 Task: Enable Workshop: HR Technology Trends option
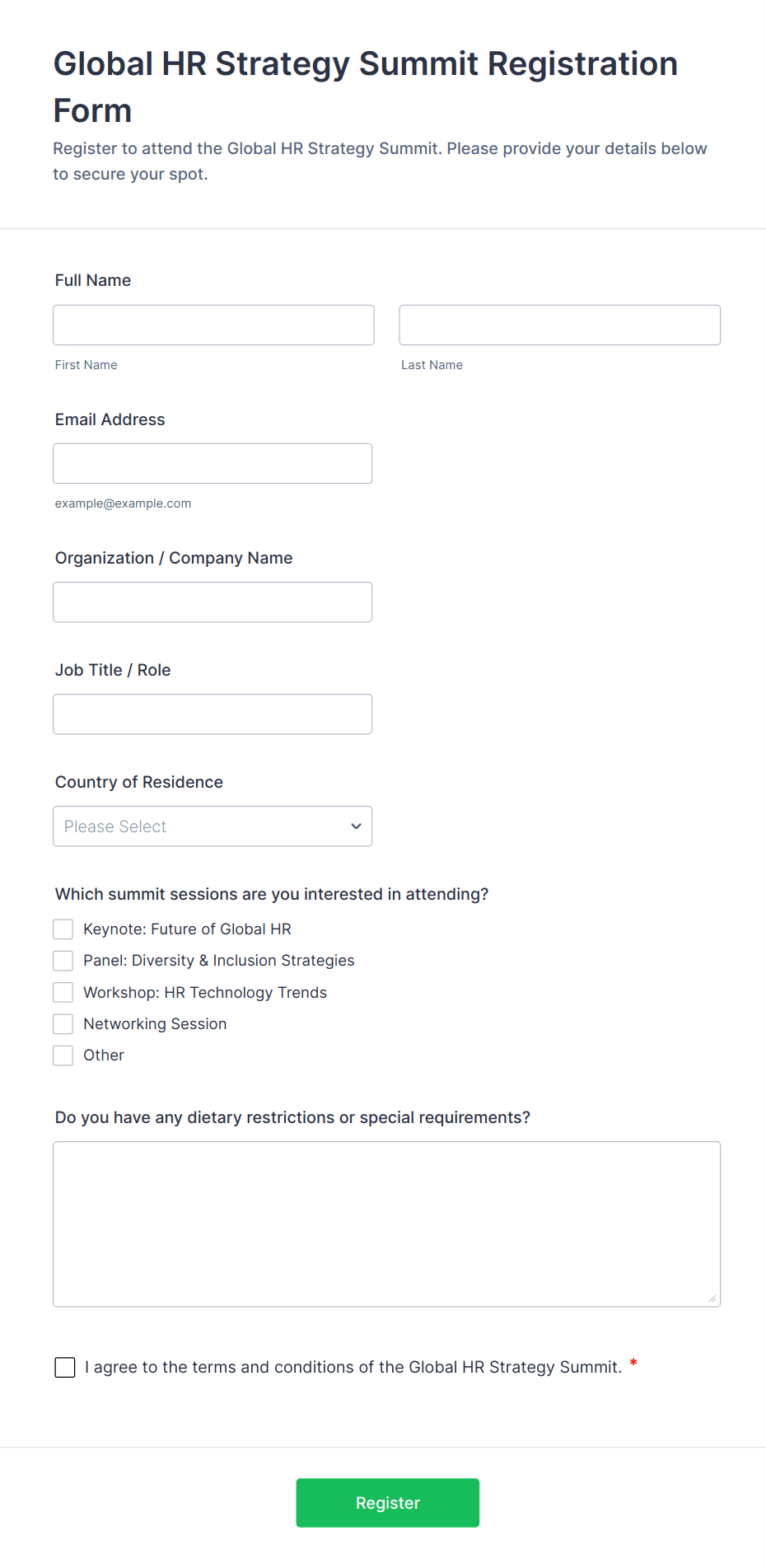pos(63,992)
